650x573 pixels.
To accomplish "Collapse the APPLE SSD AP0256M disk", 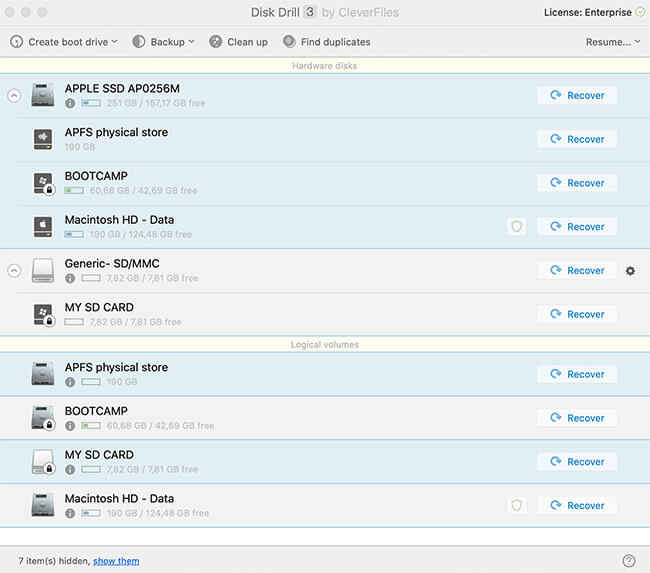I will [x=14, y=96].
